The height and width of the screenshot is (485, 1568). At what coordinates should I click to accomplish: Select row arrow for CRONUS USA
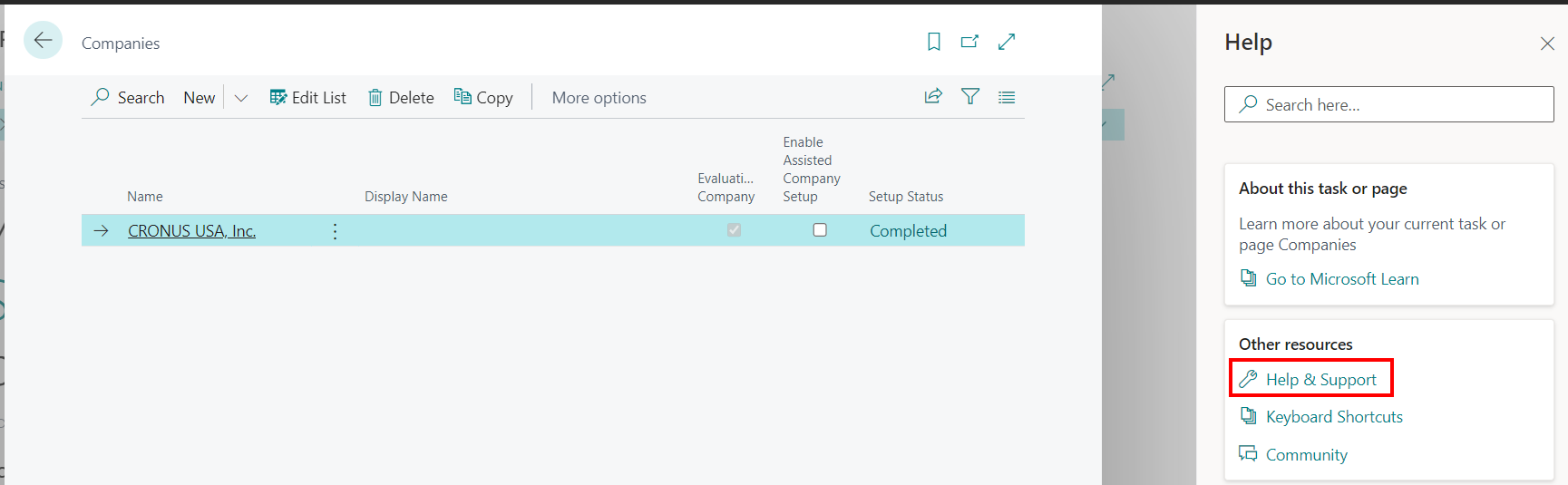[101, 231]
